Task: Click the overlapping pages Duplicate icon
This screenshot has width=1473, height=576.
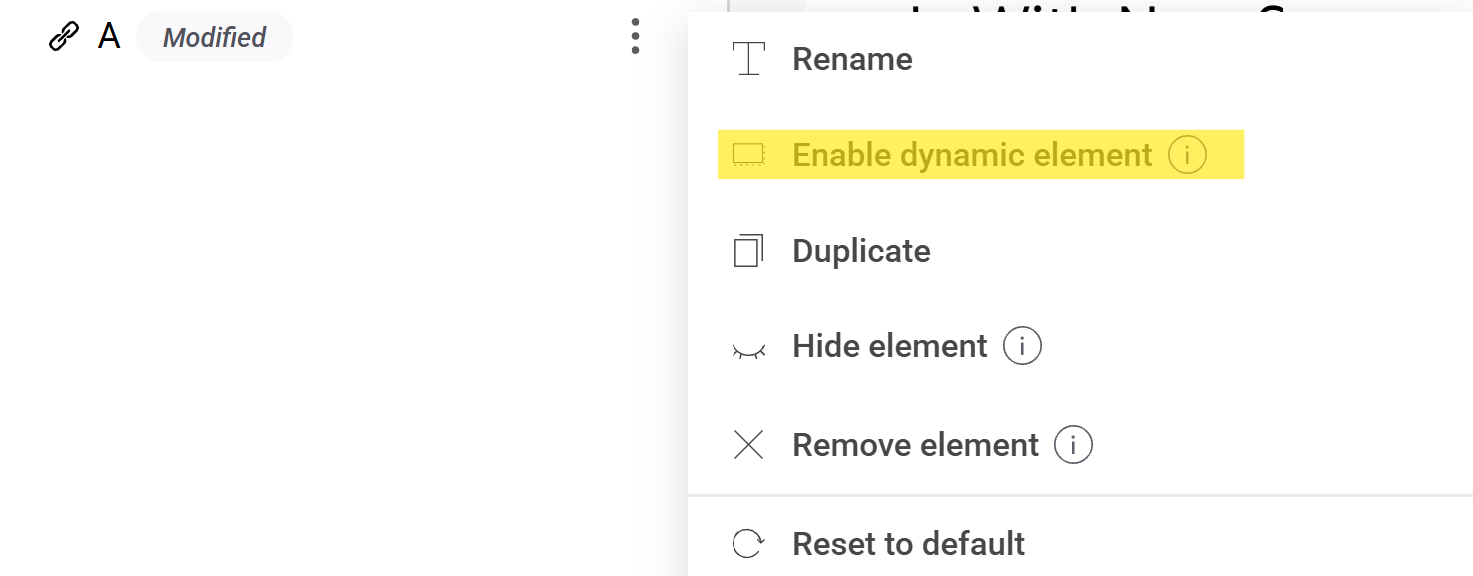Action: (748, 251)
